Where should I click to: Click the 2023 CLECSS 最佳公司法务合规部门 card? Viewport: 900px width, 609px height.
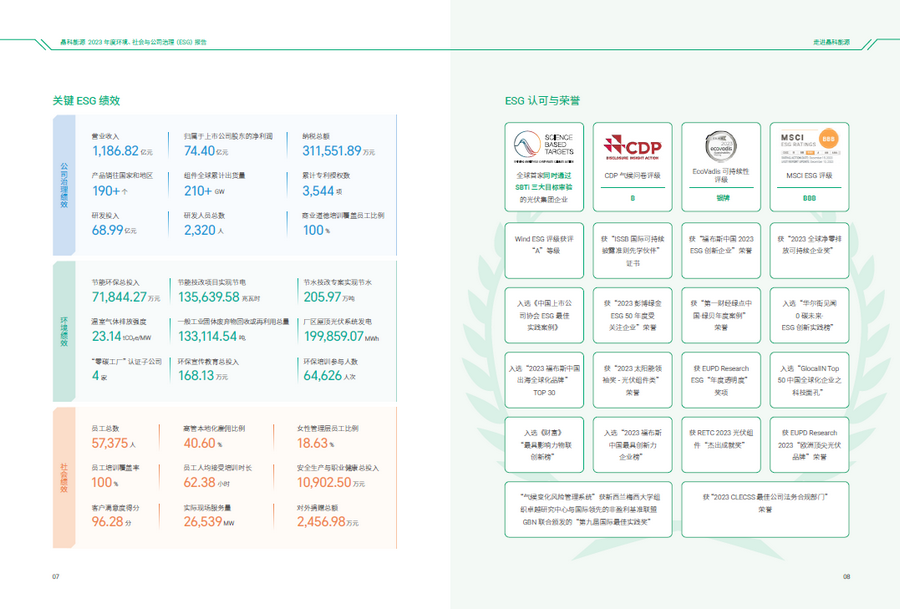click(765, 502)
